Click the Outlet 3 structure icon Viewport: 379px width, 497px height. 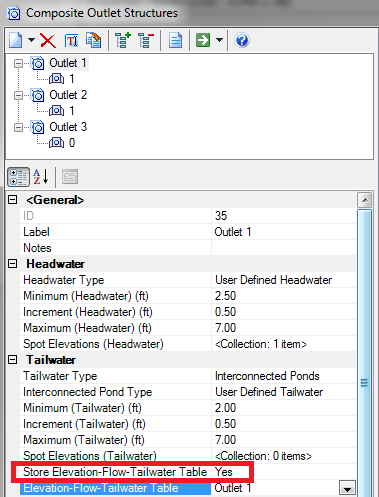point(37,127)
